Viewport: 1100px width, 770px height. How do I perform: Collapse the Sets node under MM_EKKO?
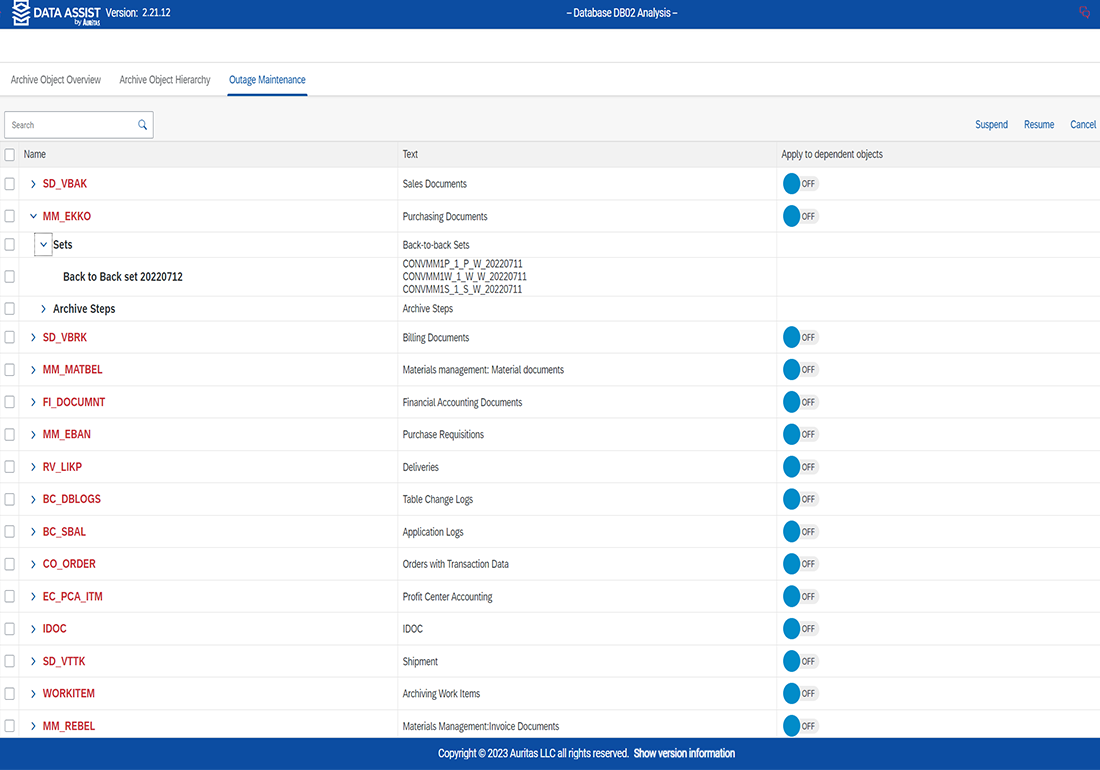pos(43,244)
